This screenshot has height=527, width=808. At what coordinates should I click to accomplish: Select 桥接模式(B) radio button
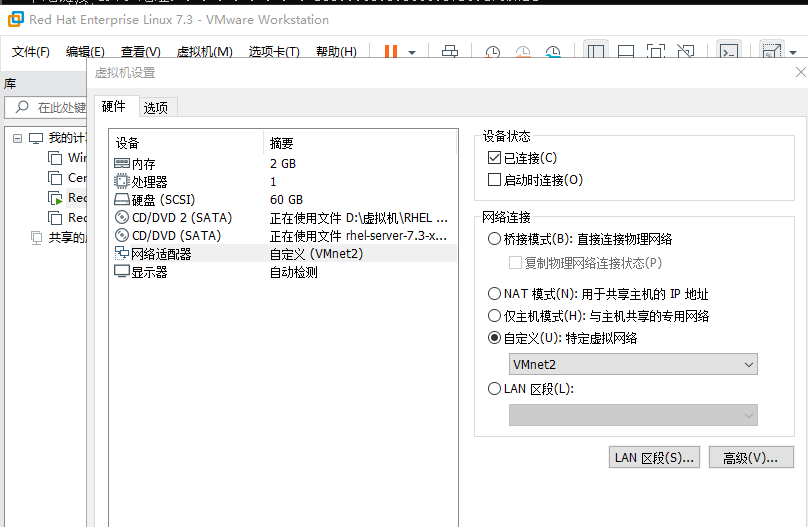pos(494,239)
